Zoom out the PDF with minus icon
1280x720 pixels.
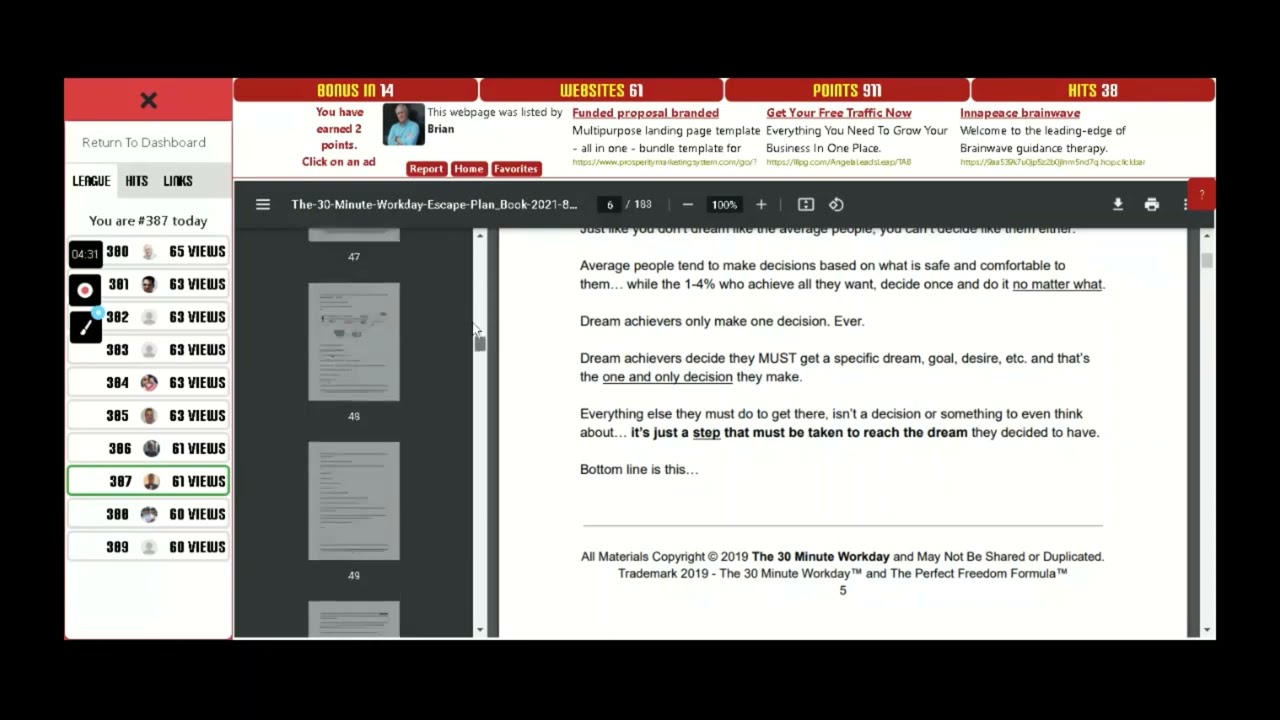(687, 204)
